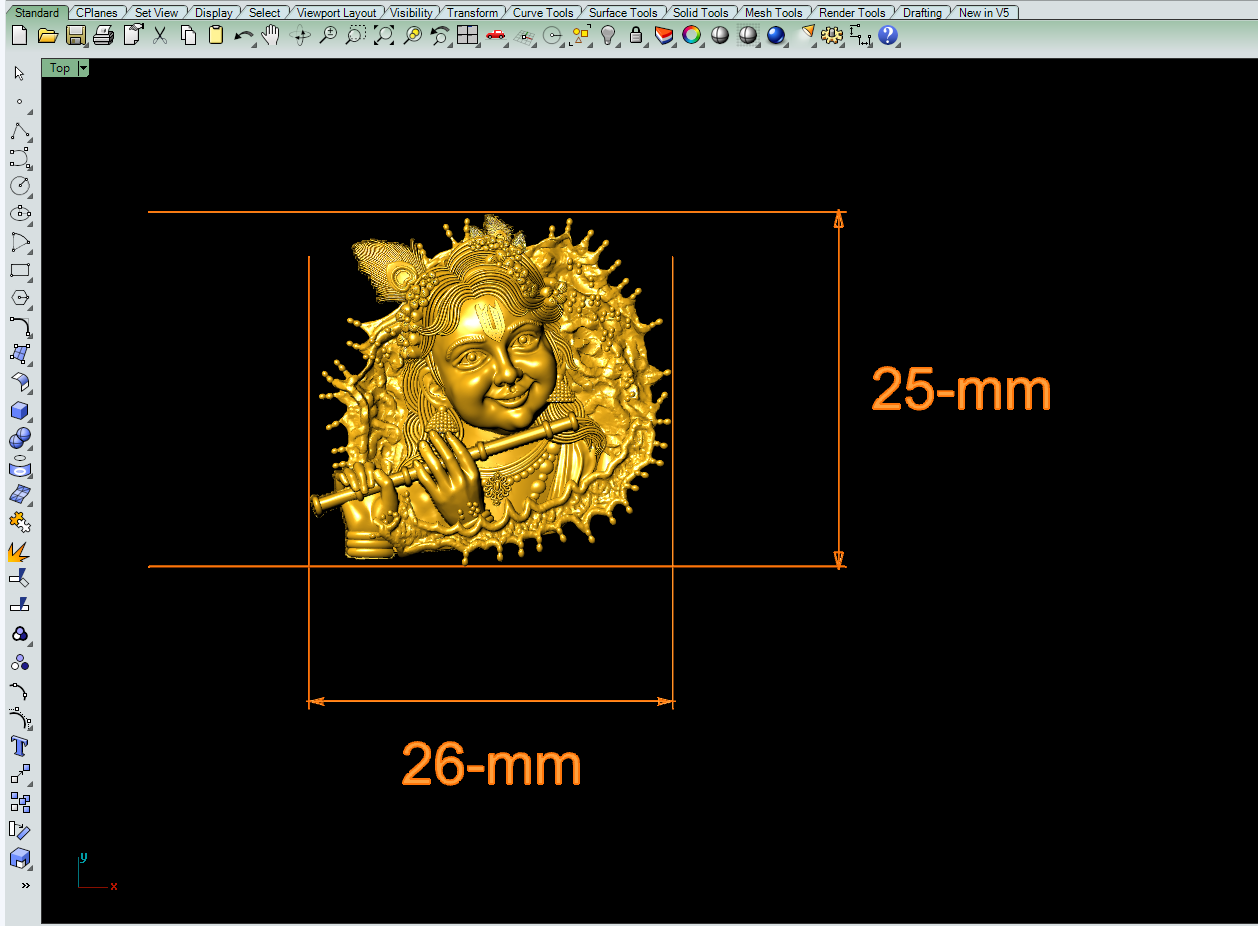Click the Print icon

click(x=103, y=35)
